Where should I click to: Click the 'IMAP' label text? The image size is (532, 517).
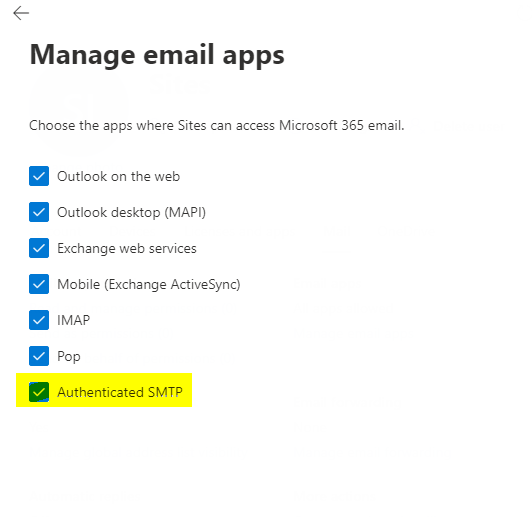click(74, 320)
